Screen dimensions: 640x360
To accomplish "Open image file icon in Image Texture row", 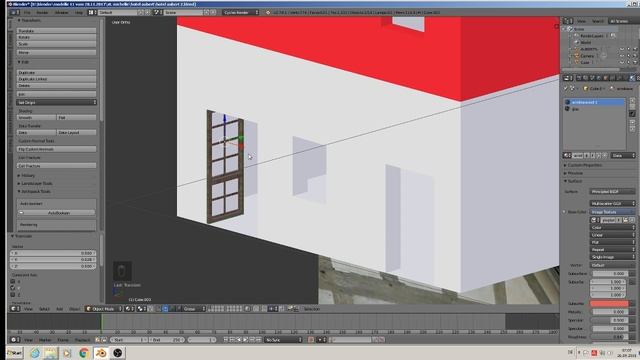I will click(x=626, y=220).
